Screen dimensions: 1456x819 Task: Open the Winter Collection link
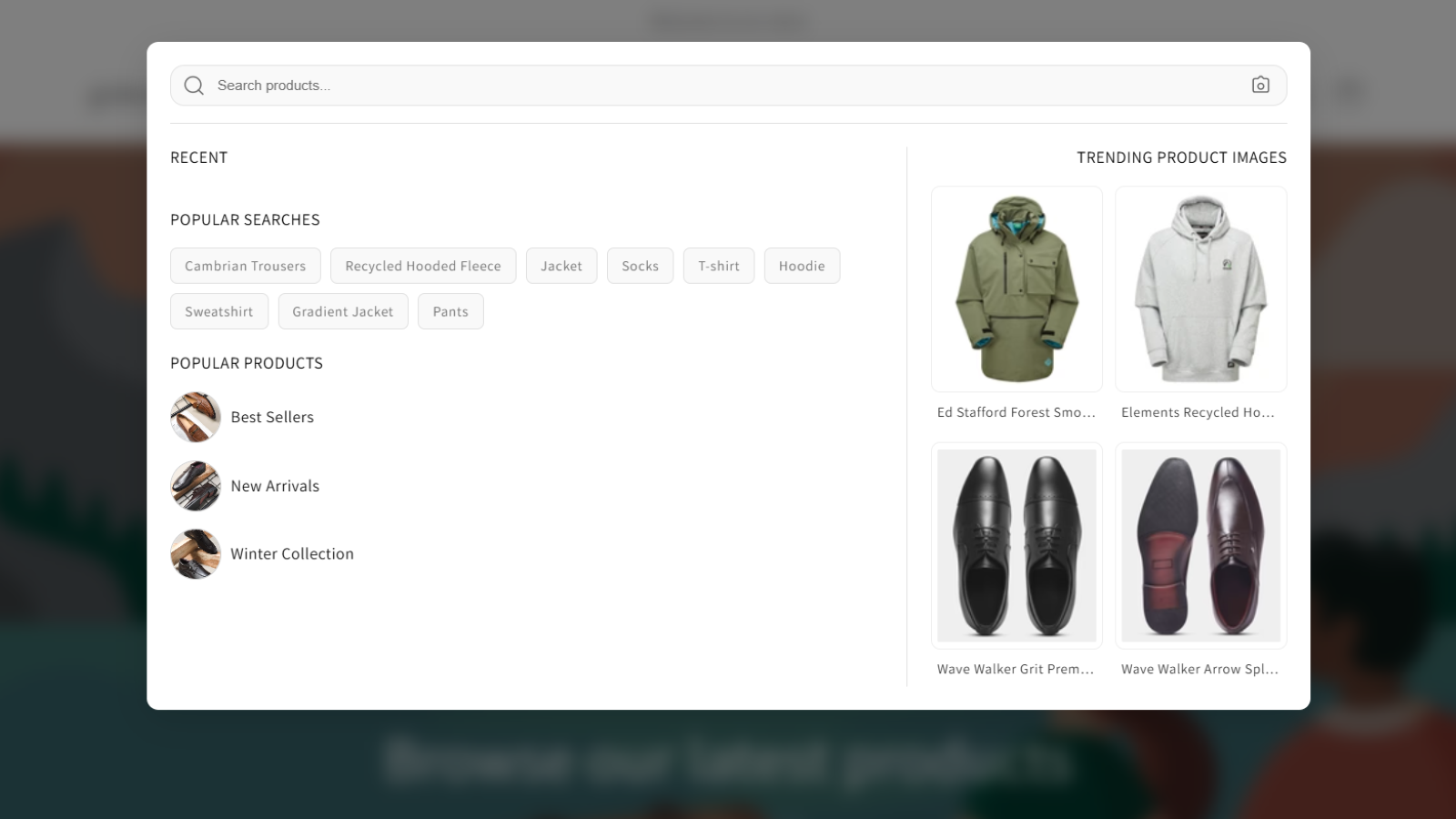point(292,554)
